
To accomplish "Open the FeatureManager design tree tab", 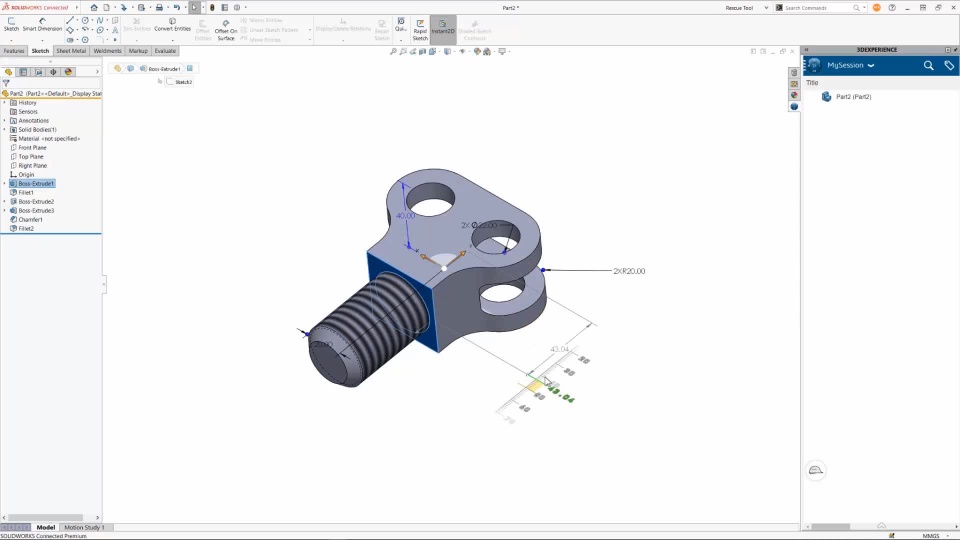I will [x=9, y=72].
